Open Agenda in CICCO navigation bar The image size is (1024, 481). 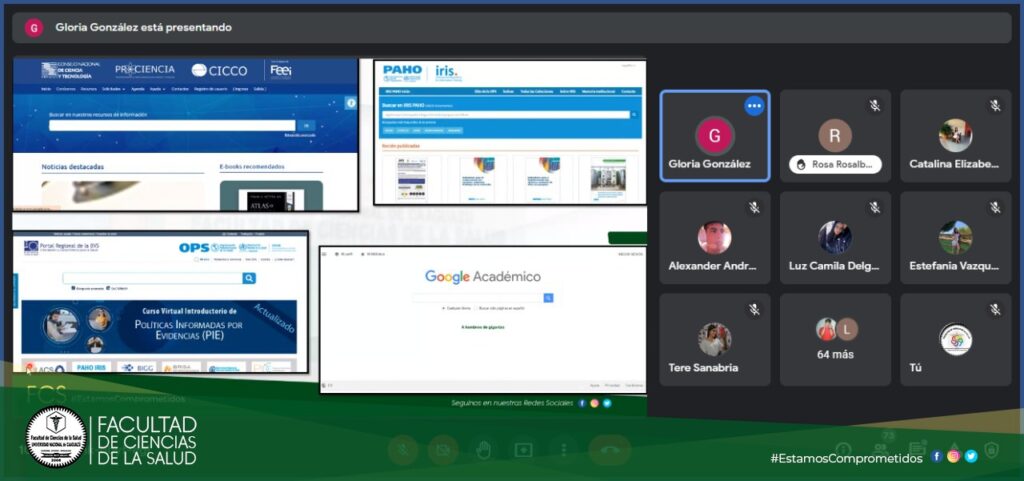click(138, 89)
